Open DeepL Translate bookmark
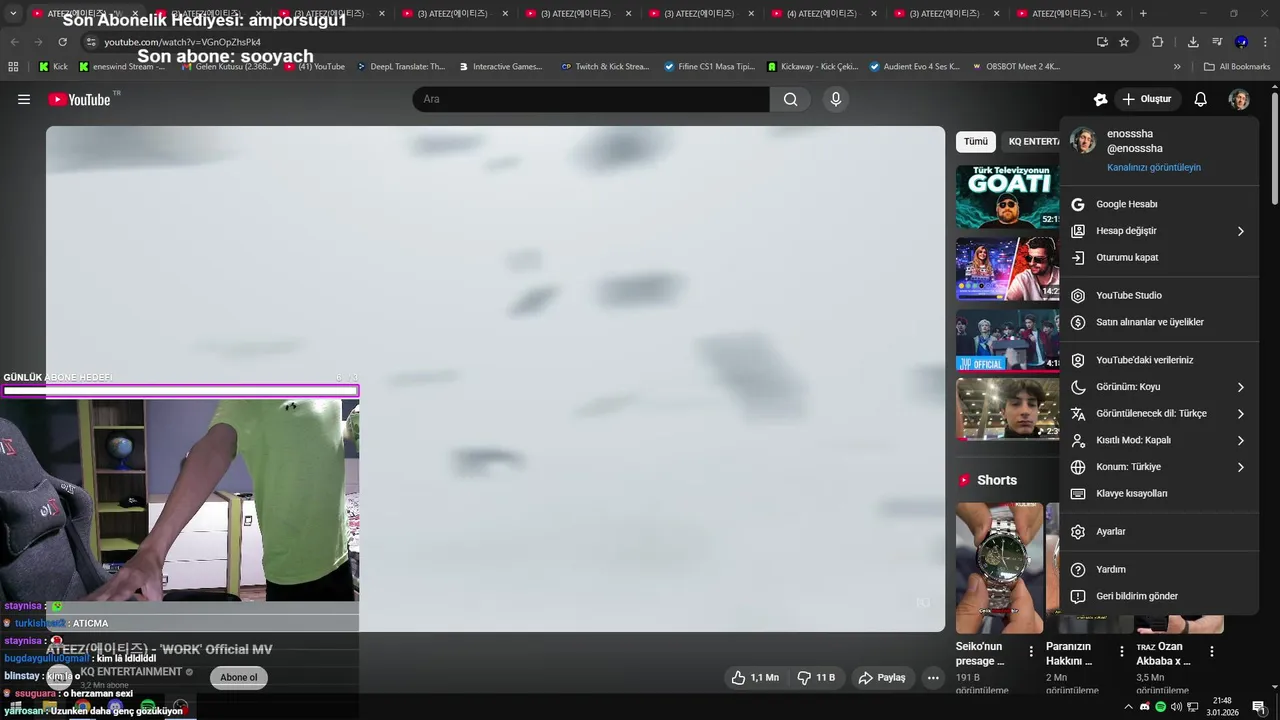This screenshot has height=720, width=1280. point(400,67)
